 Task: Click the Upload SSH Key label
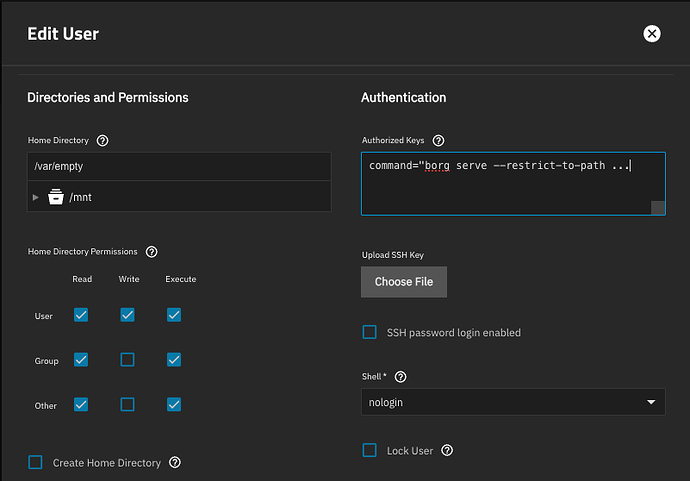pos(393,255)
